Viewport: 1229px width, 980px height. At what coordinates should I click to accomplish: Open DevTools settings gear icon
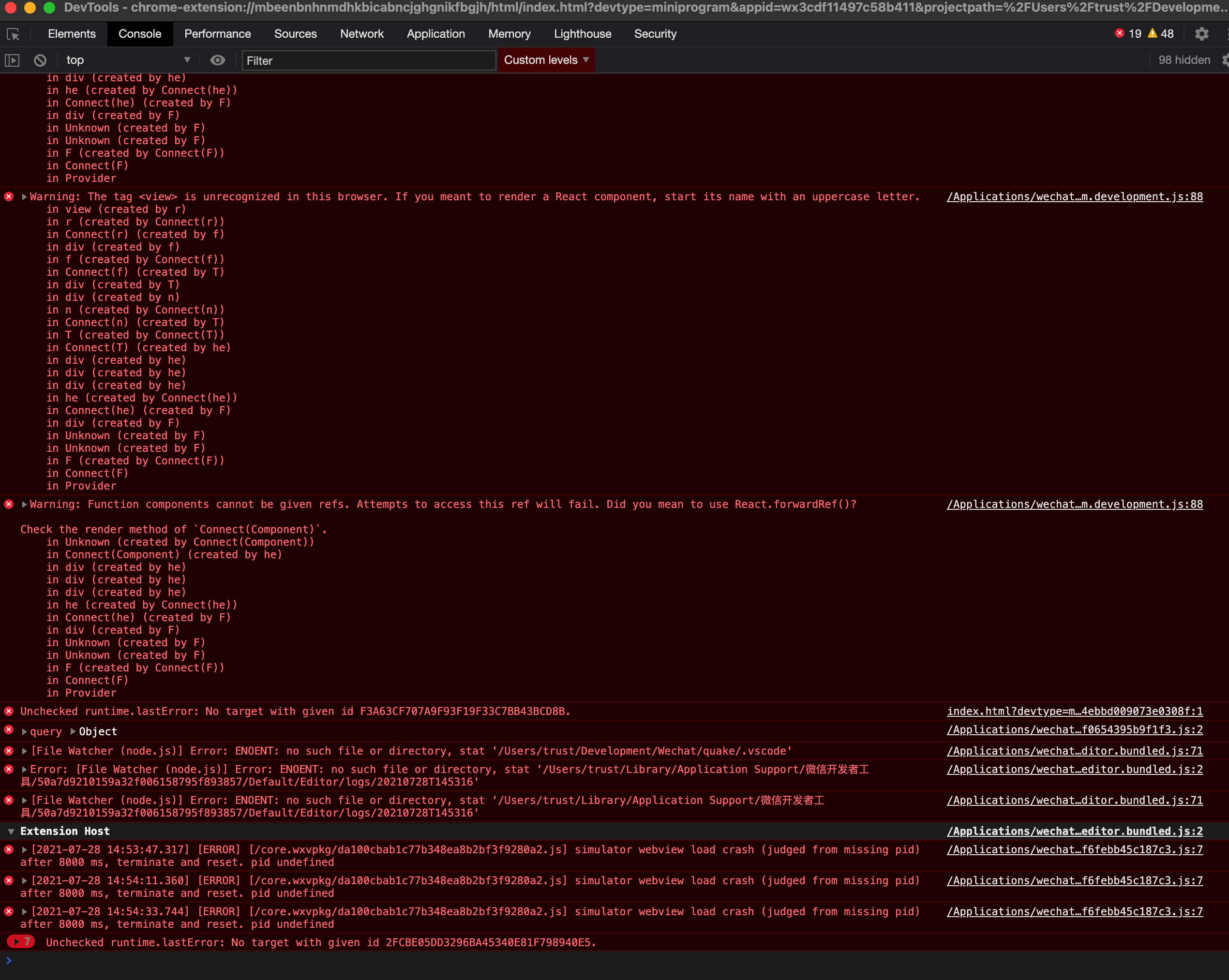[x=1201, y=34]
